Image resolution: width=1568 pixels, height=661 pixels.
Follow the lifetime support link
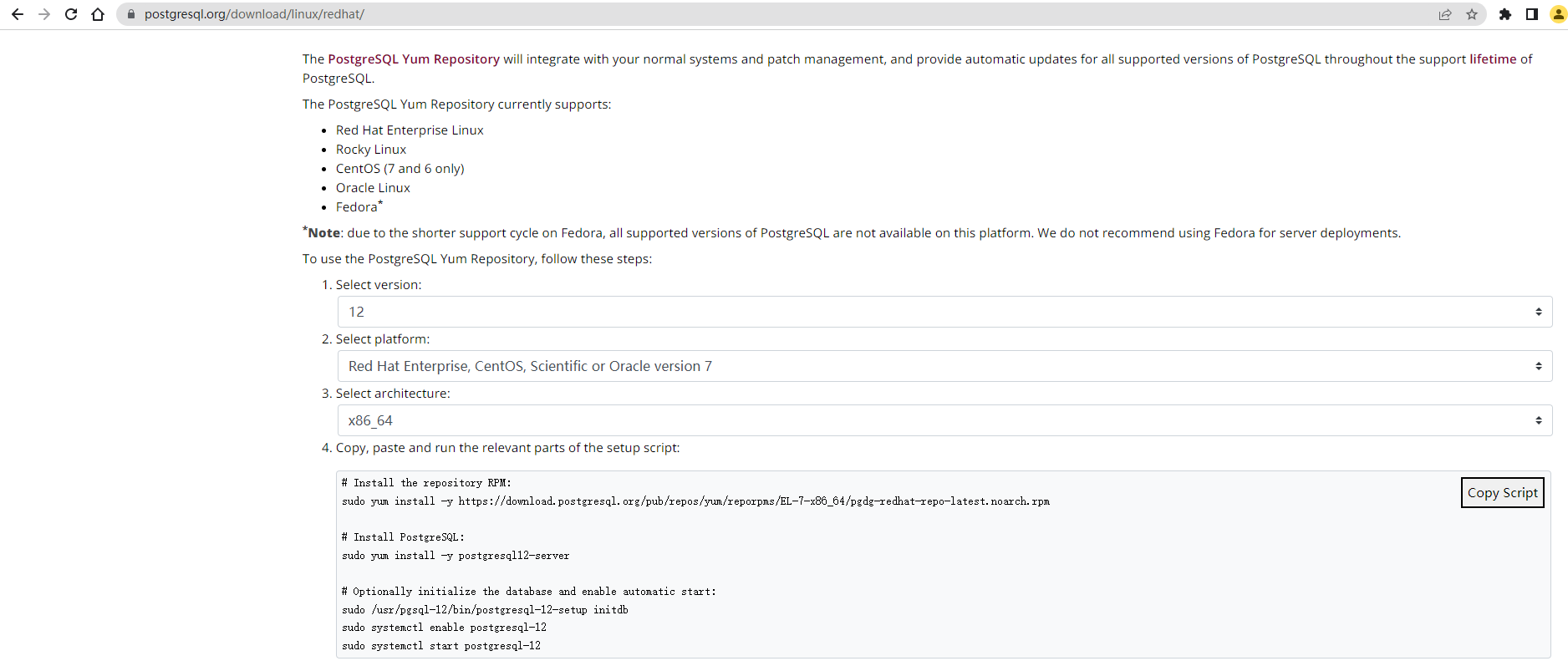coord(1493,59)
